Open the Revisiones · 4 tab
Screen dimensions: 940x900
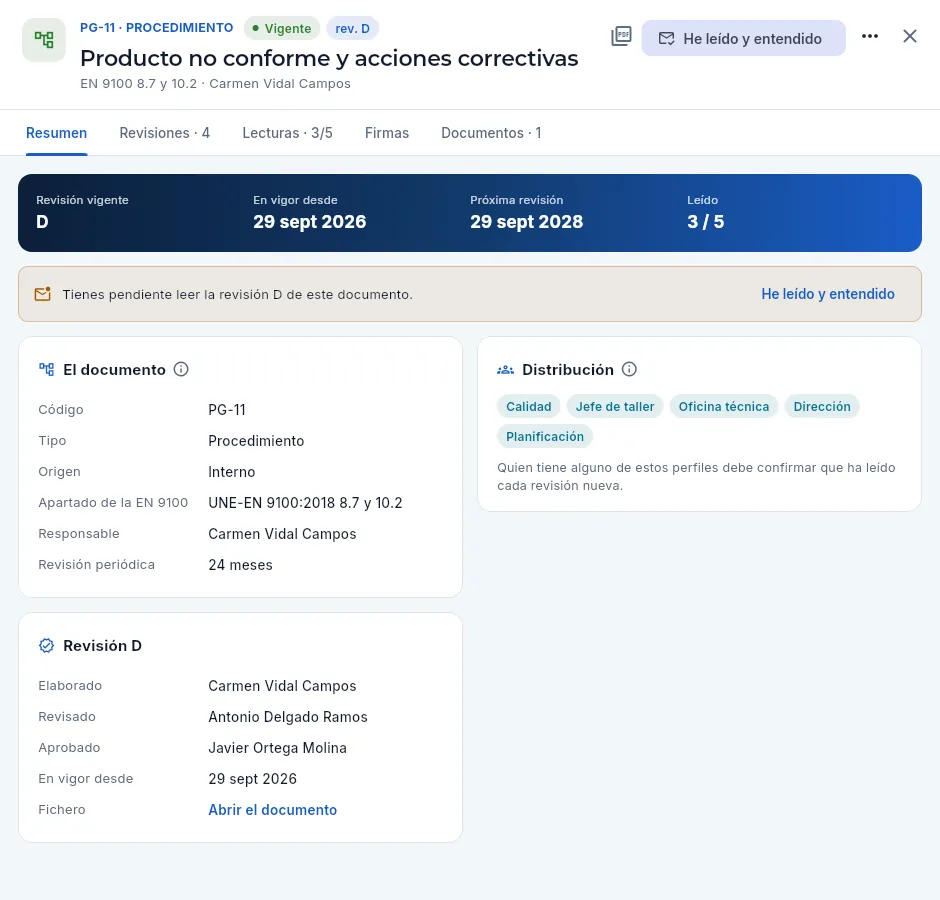pyautogui.click(x=164, y=133)
